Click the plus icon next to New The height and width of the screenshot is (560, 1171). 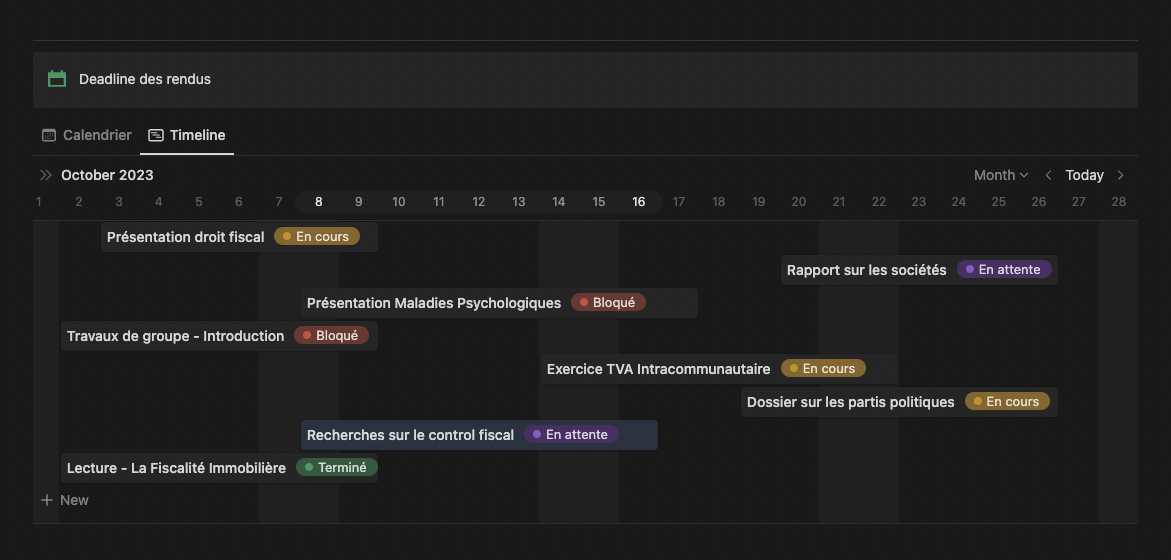47,500
